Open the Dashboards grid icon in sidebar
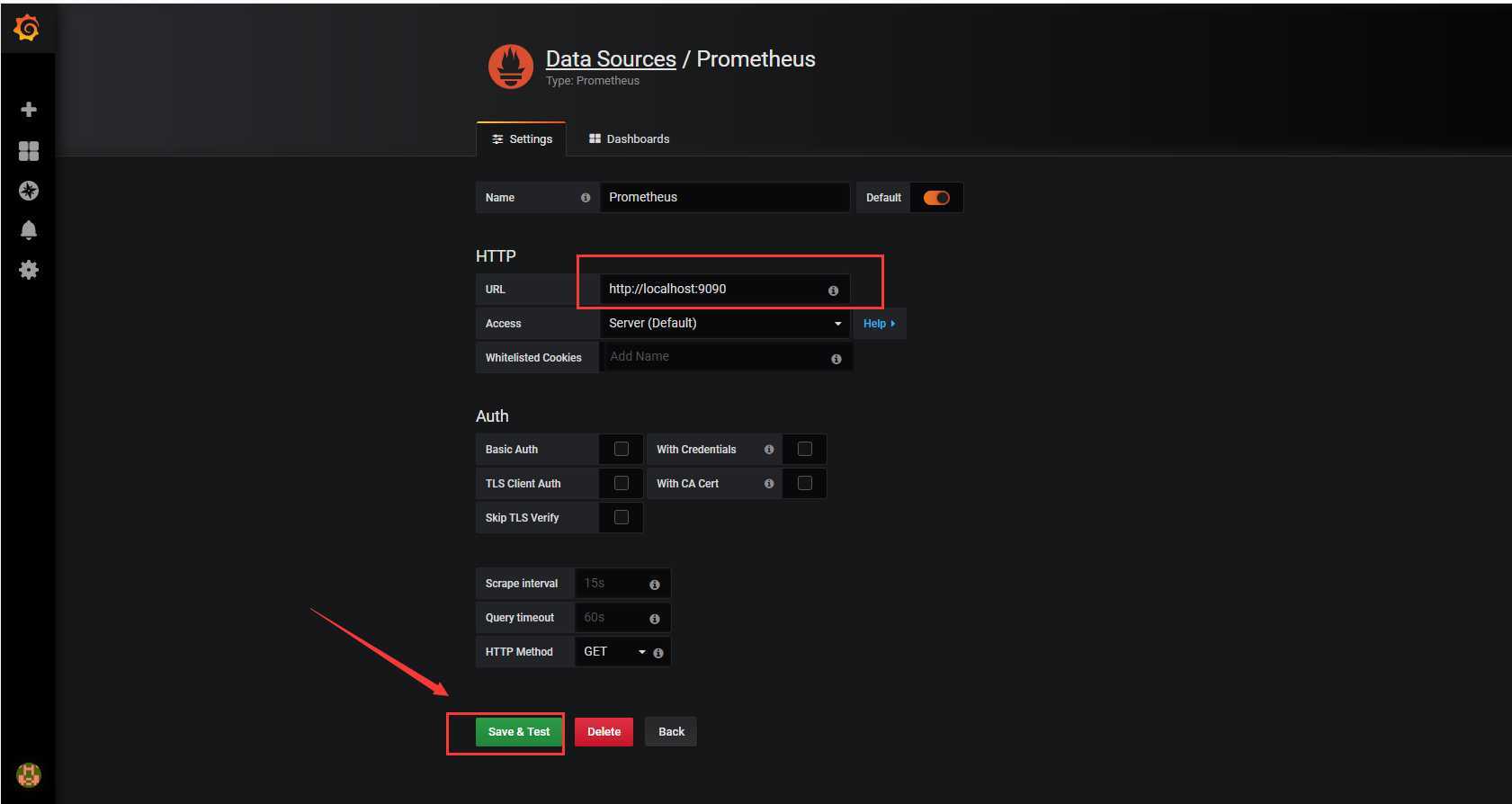The height and width of the screenshot is (804, 1512). [29, 150]
